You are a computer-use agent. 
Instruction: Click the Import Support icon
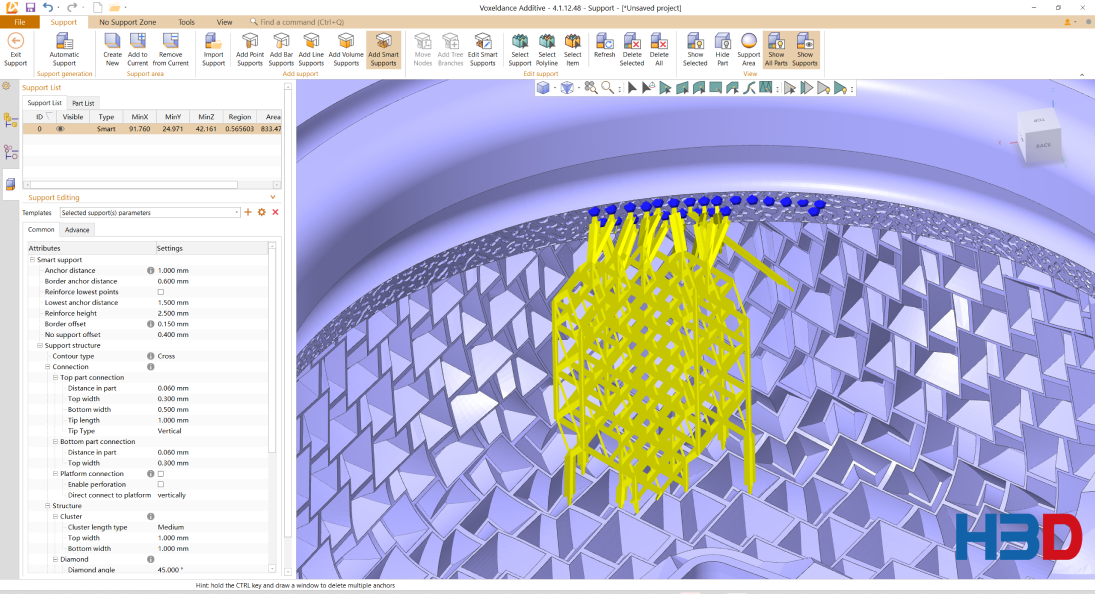(x=213, y=47)
